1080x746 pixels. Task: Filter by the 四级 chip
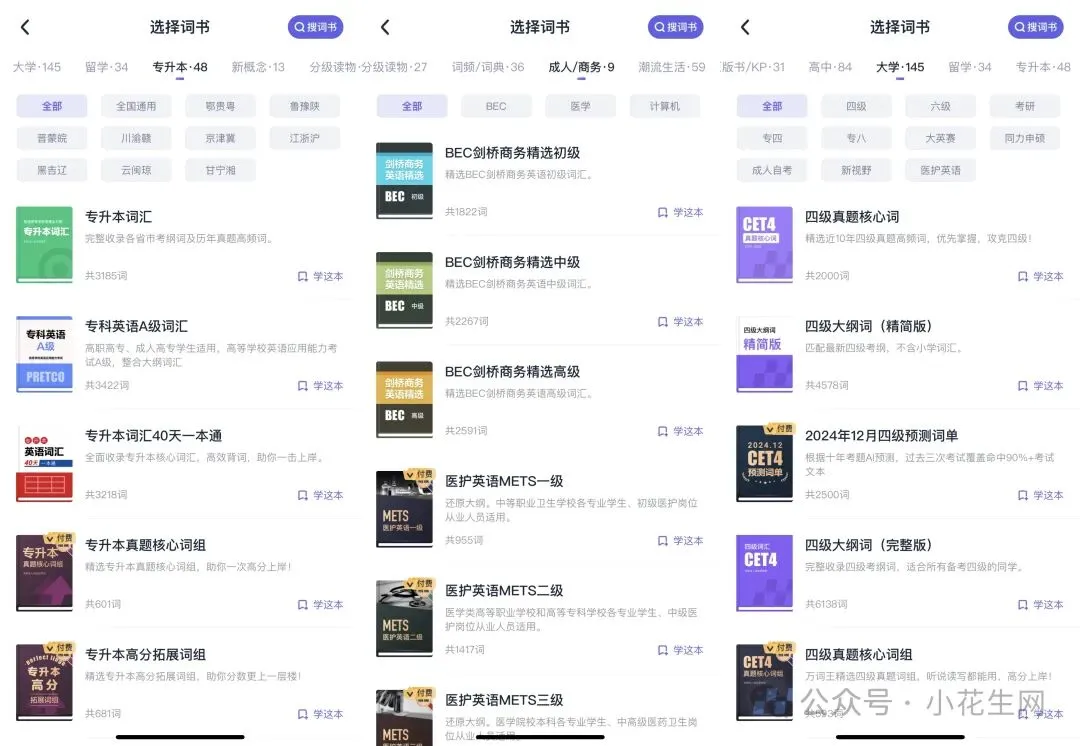click(856, 106)
